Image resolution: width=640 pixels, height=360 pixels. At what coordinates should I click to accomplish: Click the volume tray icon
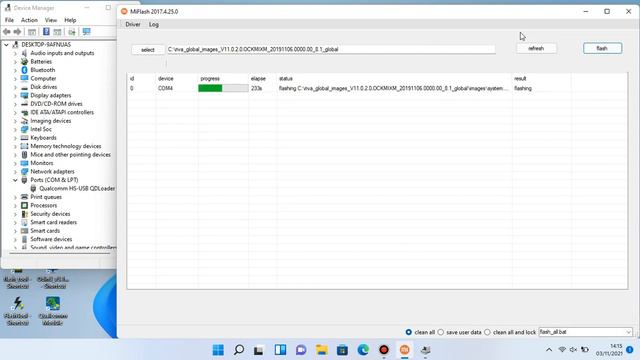tap(573, 350)
